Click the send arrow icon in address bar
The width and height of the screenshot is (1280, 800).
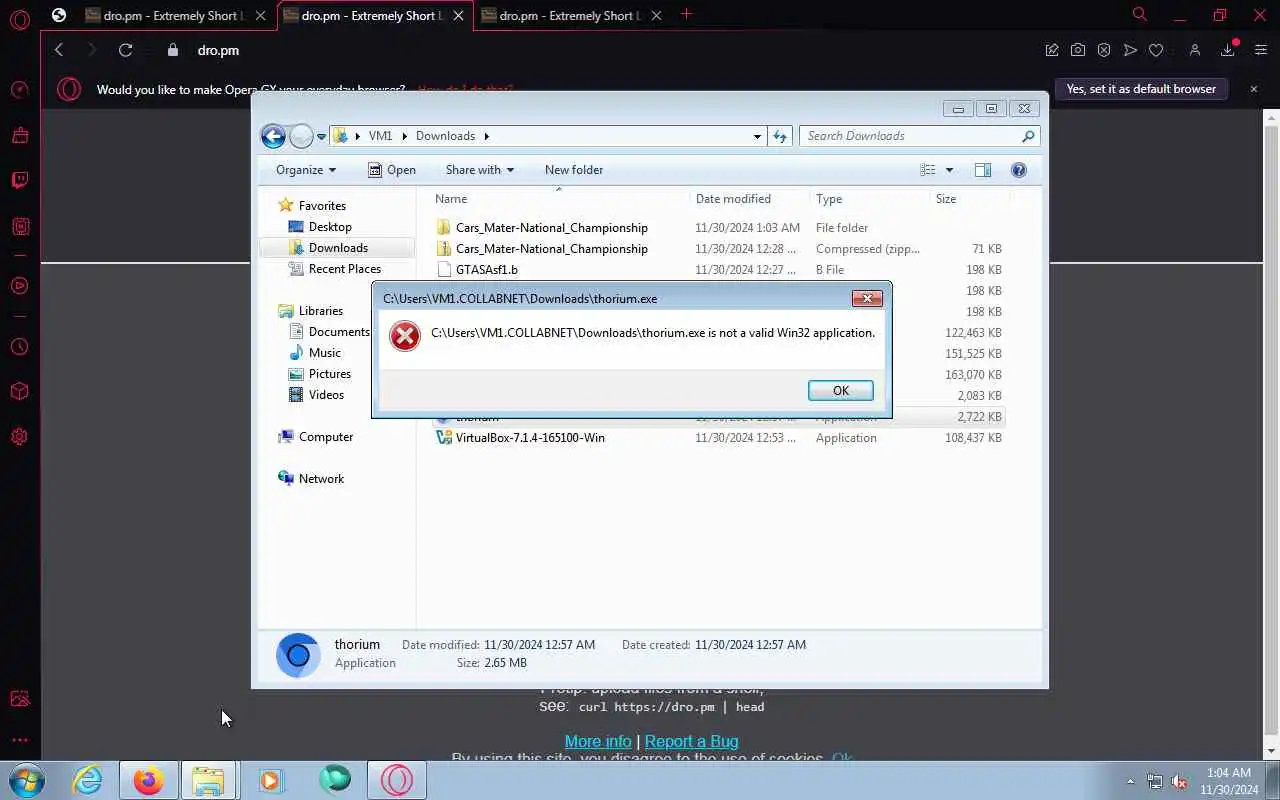click(1130, 50)
